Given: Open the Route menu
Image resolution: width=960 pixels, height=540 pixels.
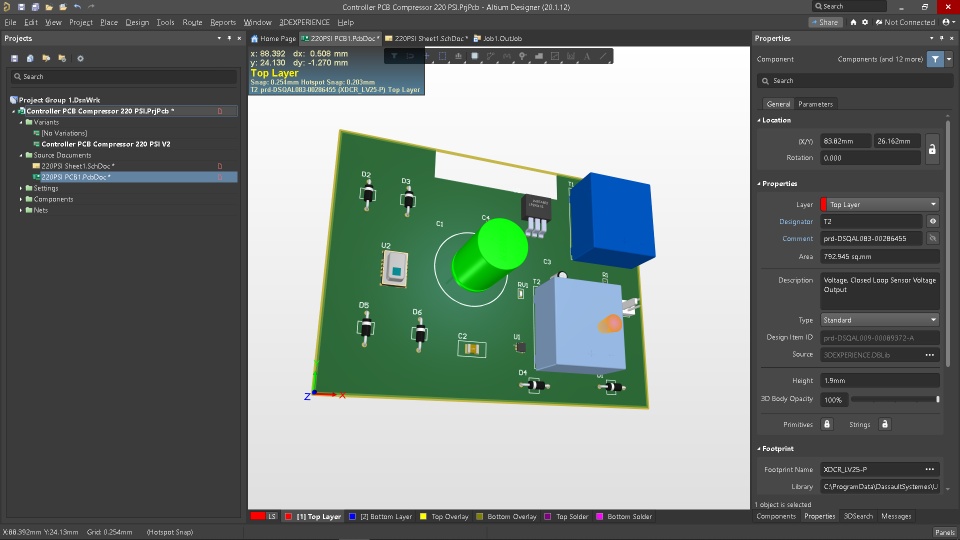Looking at the screenshot, I should click(x=192, y=22).
